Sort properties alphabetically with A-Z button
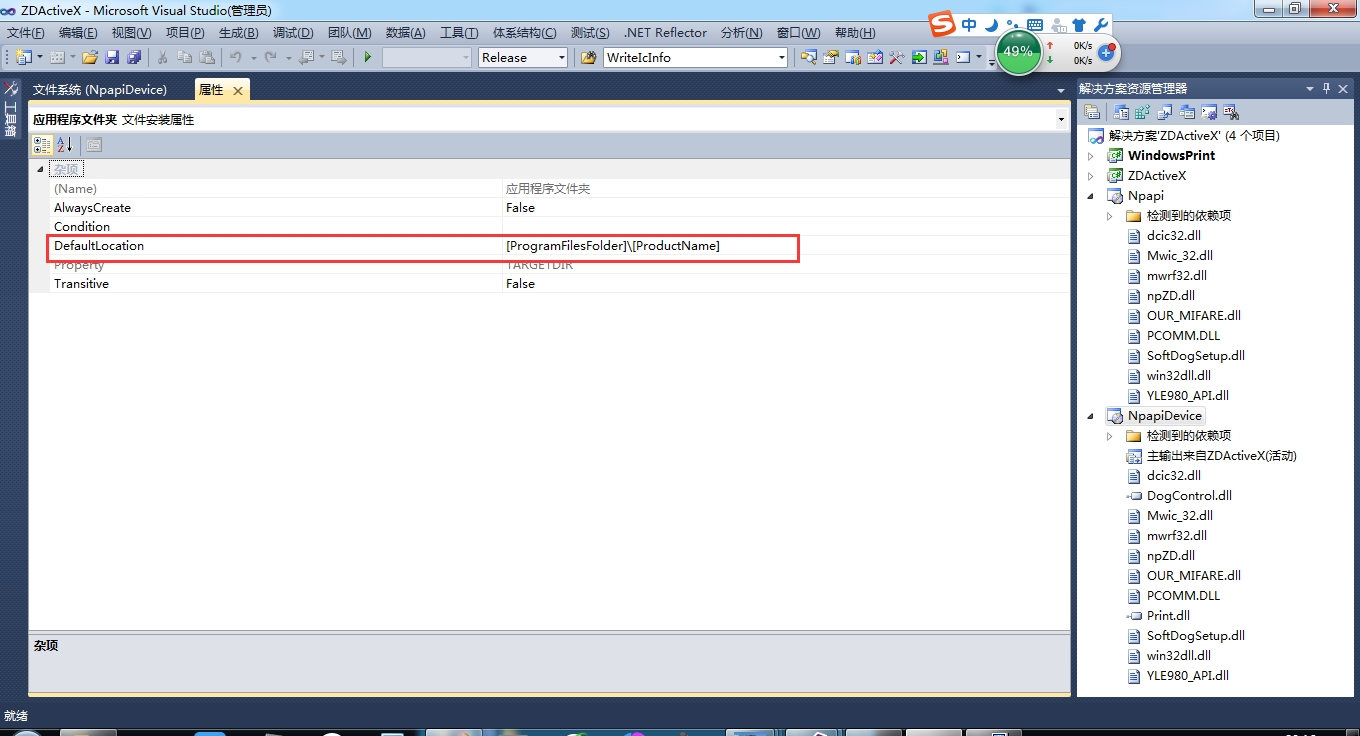 click(x=64, y=145)
